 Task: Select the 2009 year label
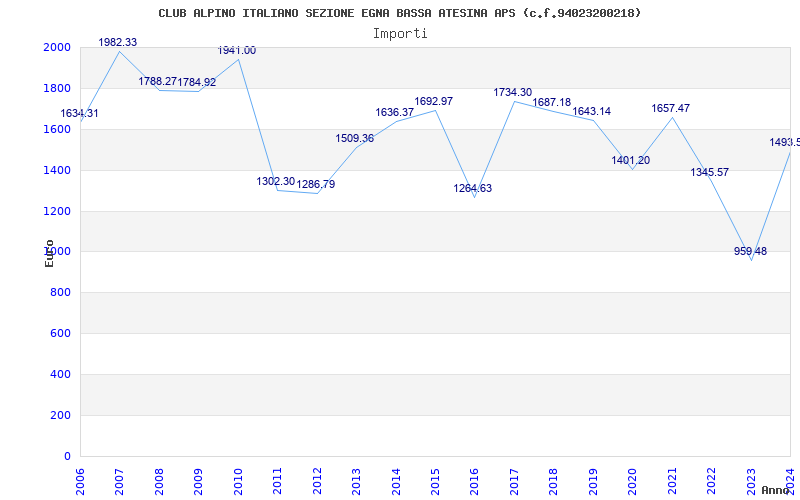198,481
